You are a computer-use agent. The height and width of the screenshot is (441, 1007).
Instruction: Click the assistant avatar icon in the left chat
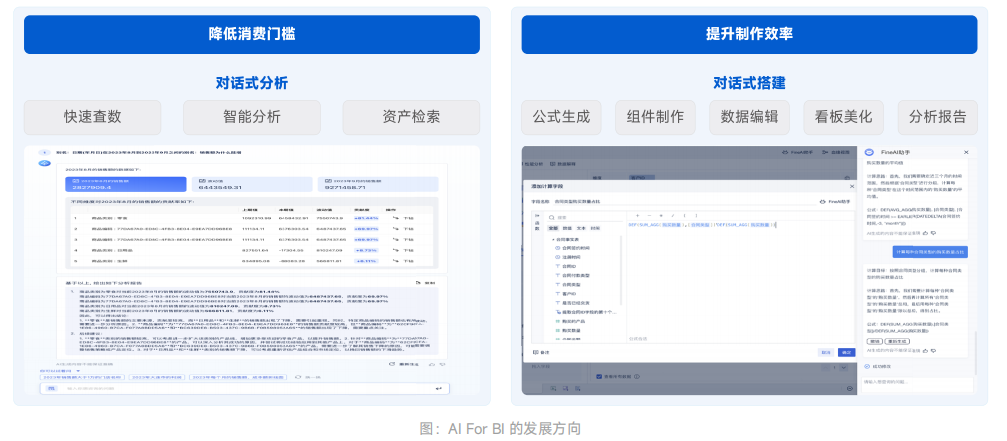[44, 163]
